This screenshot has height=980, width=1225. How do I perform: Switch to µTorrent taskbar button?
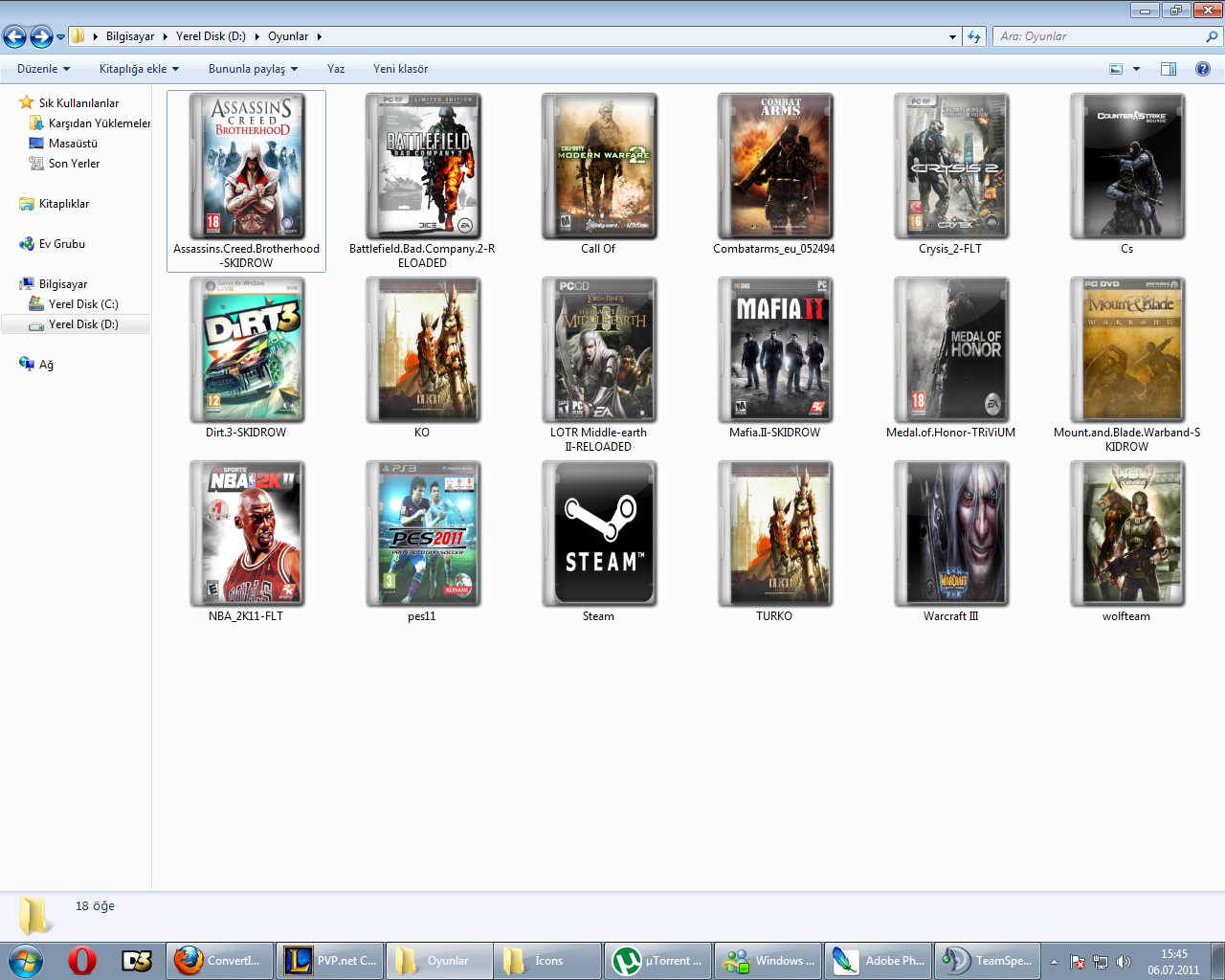(x=657, y=960)
